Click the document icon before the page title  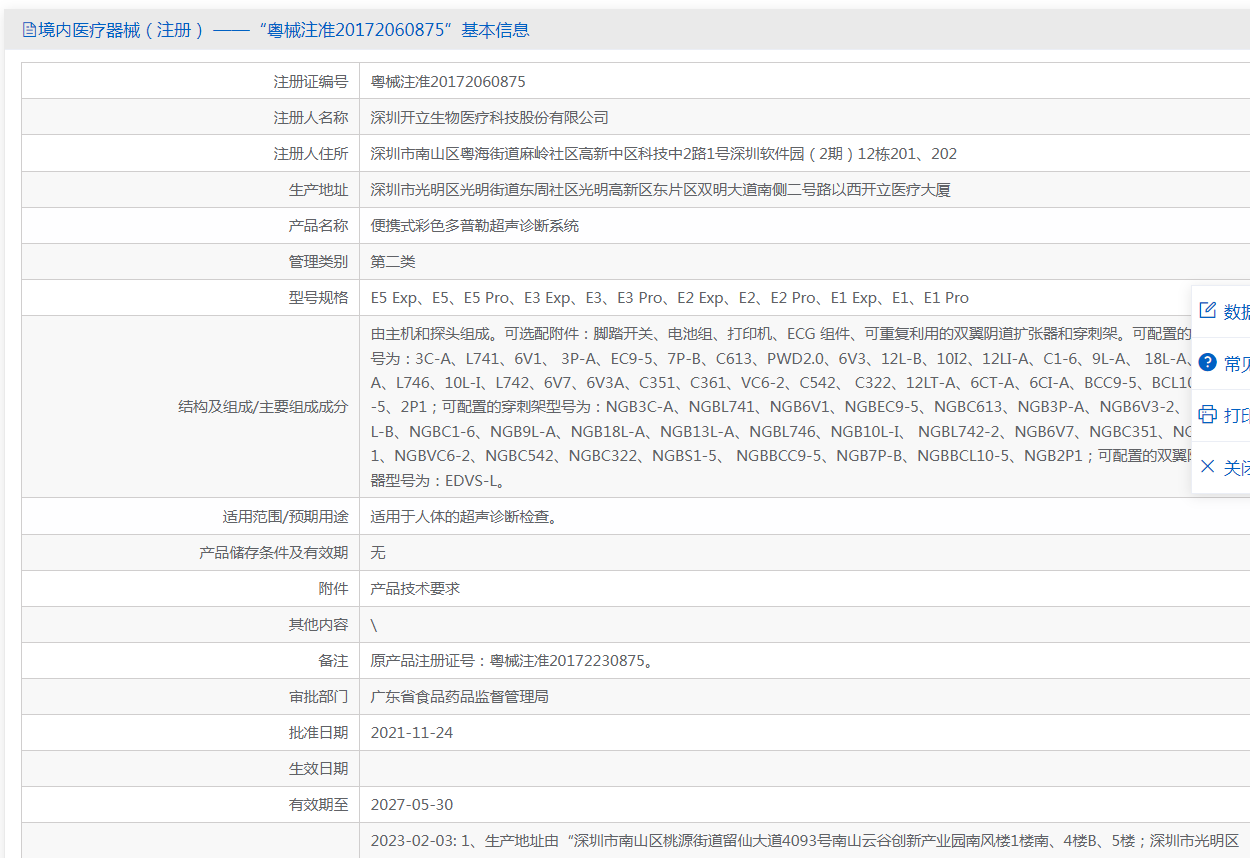(29, 30)
